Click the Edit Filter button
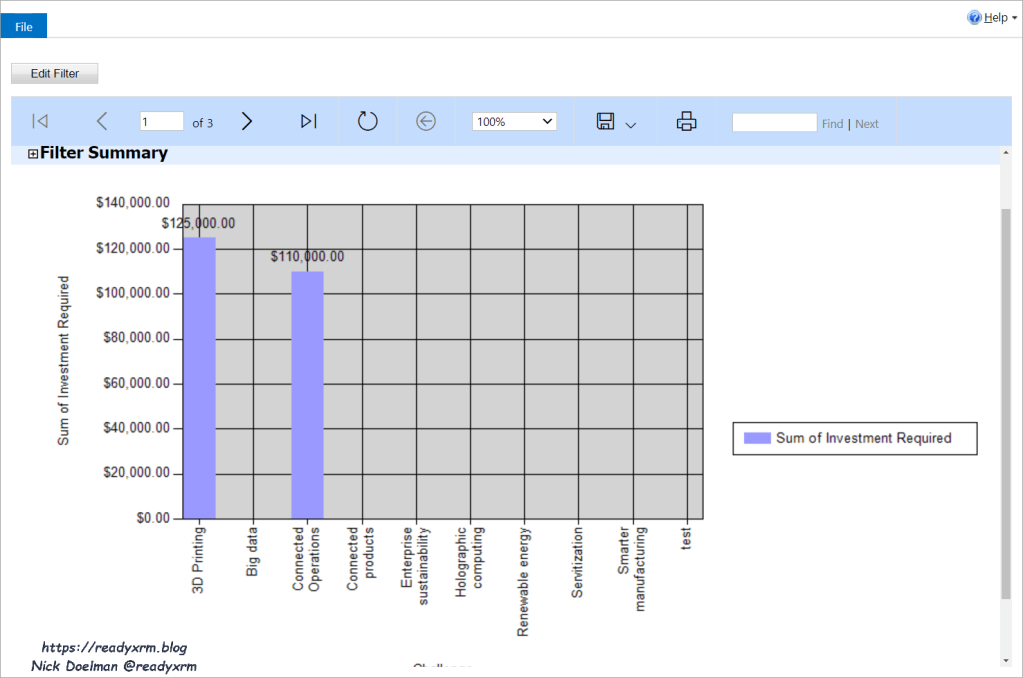 click(x=54, y=73)
